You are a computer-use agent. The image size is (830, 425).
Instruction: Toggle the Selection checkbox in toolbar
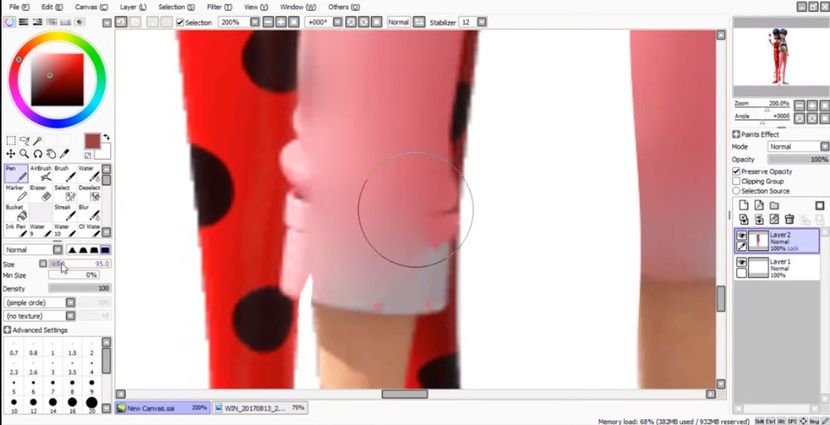(x=180, y=22)
